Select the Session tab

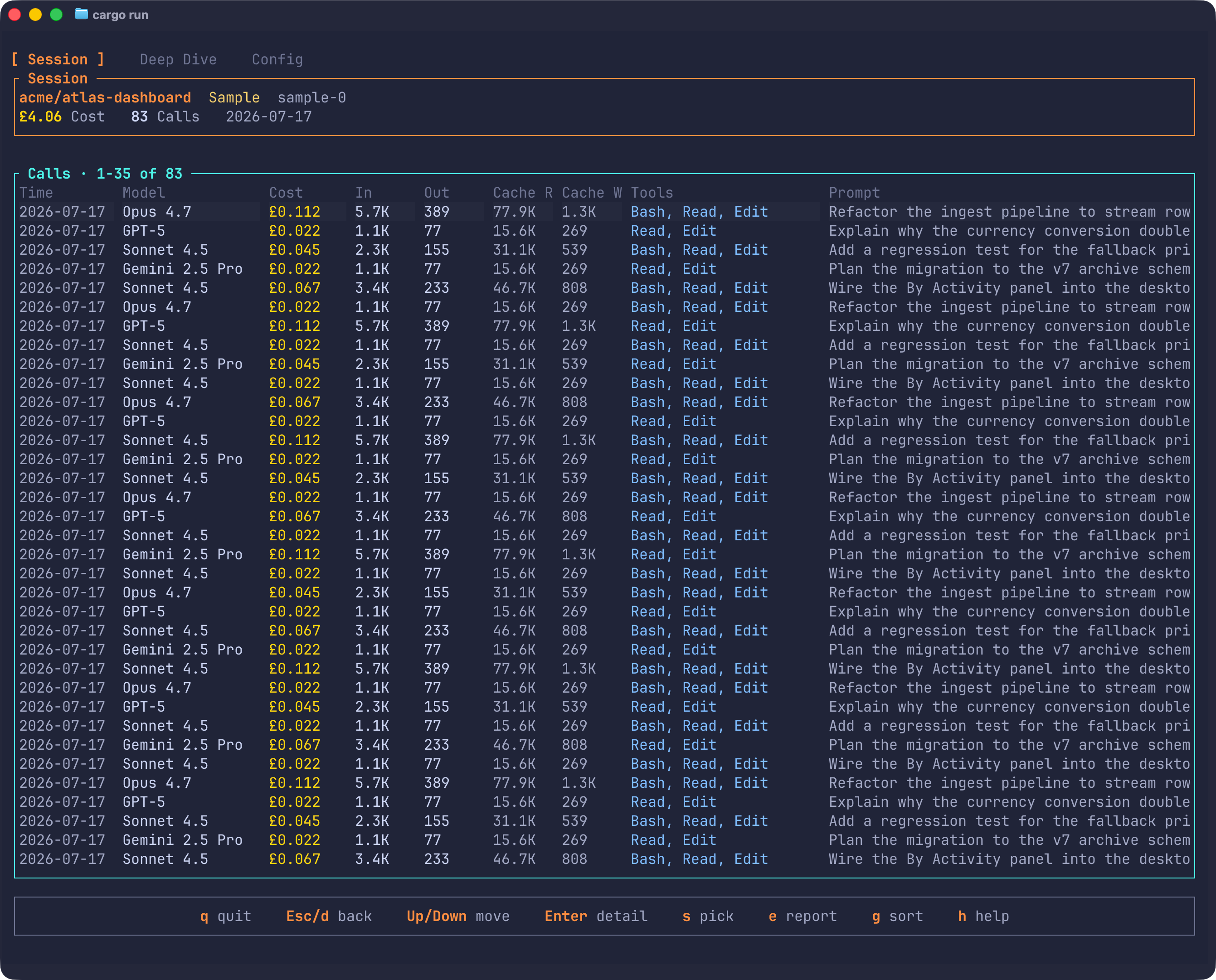click(x=58, y=59)
